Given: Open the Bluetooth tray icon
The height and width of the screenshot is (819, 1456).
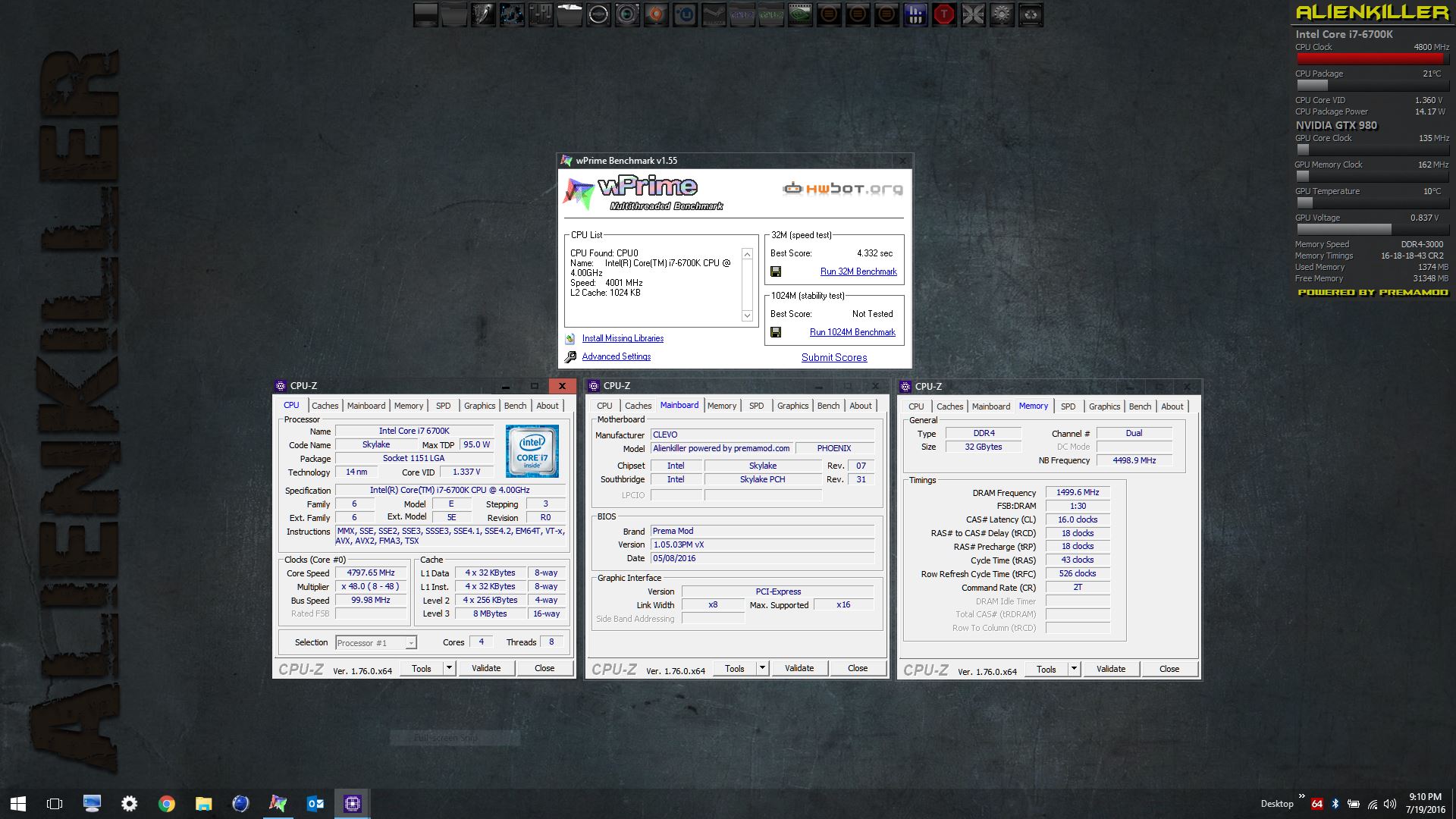Looking at the screenshot, I should pos(1335,804).
